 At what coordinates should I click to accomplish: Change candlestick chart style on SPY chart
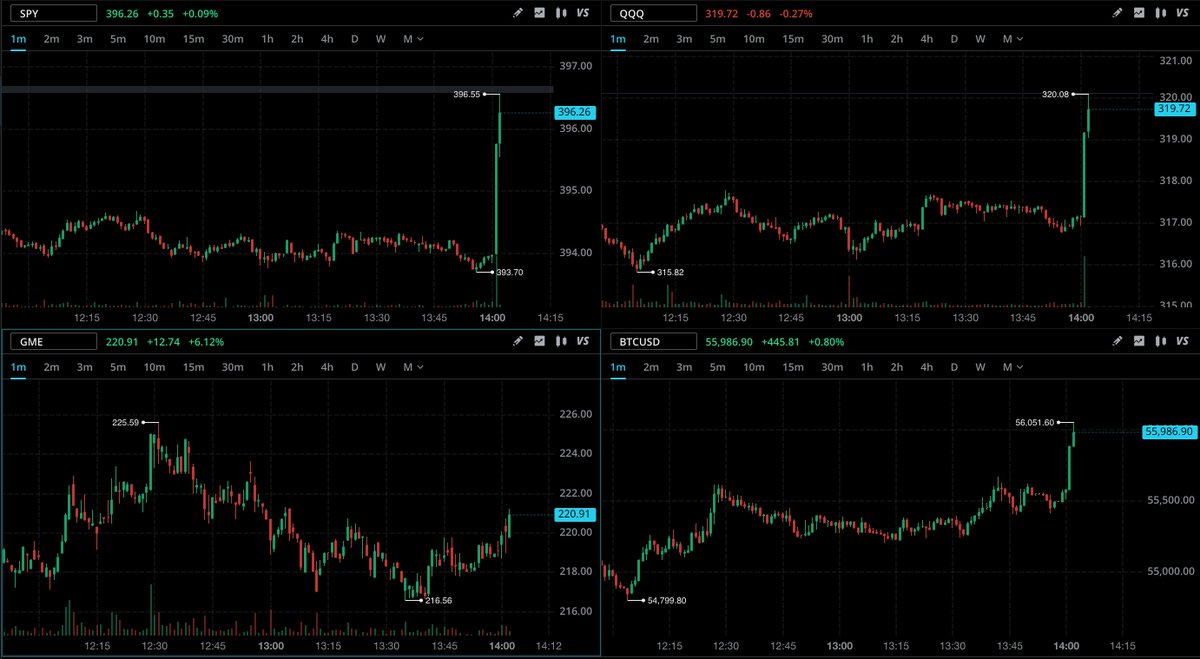(561, 14)
